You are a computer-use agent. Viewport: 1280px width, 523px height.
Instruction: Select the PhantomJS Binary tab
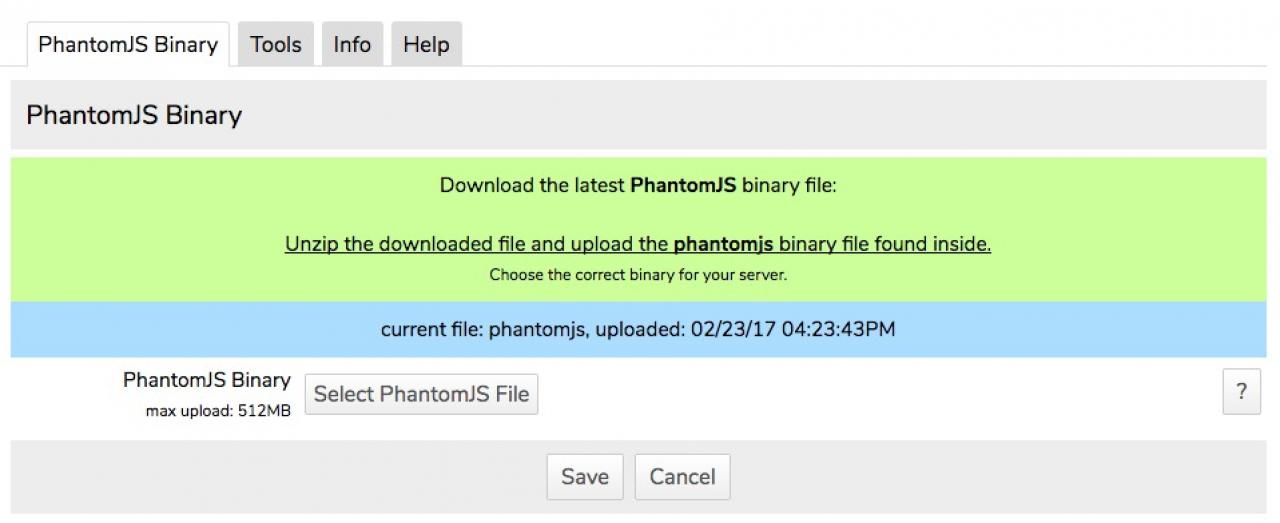[x=128, y=45]
